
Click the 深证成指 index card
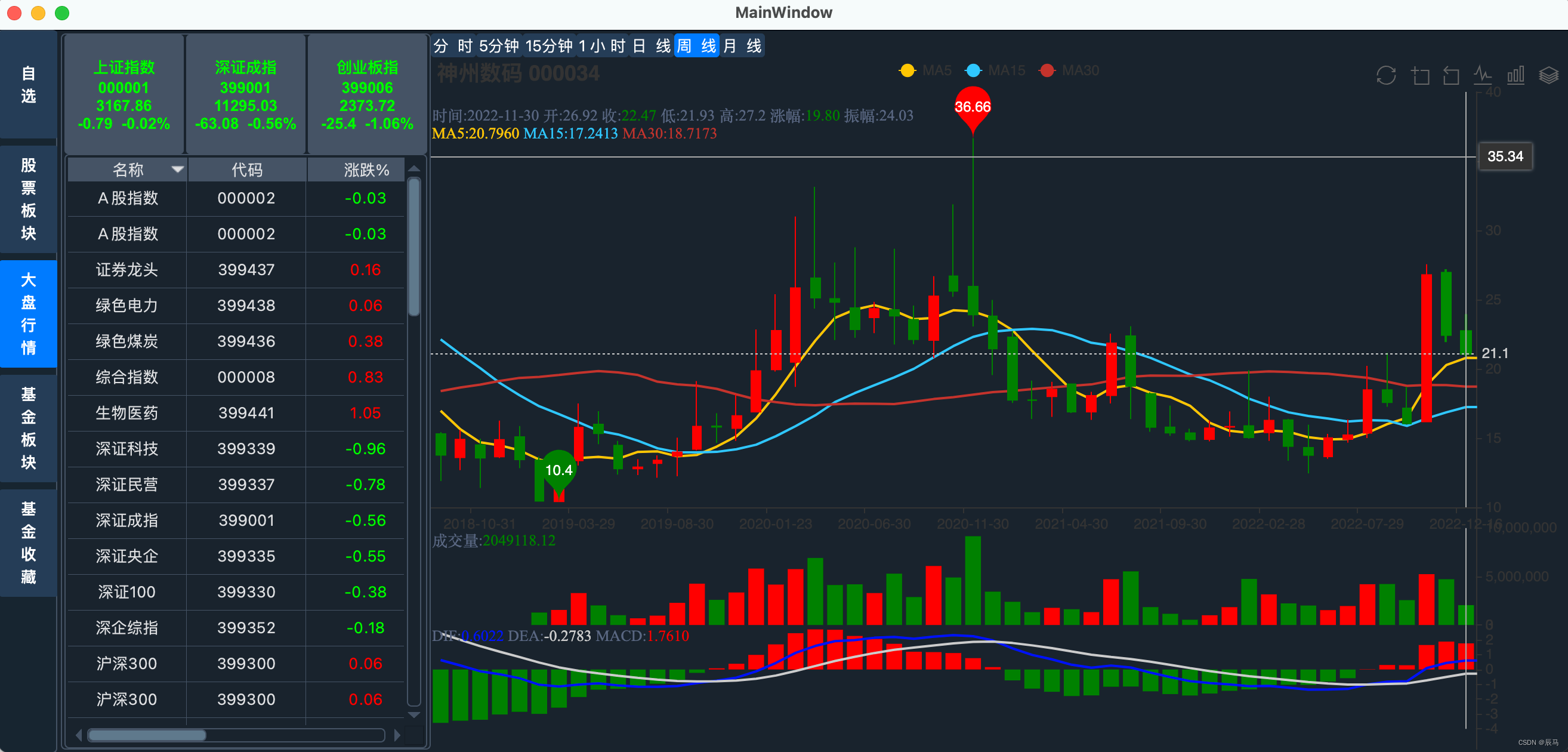(x=246, y=95)
